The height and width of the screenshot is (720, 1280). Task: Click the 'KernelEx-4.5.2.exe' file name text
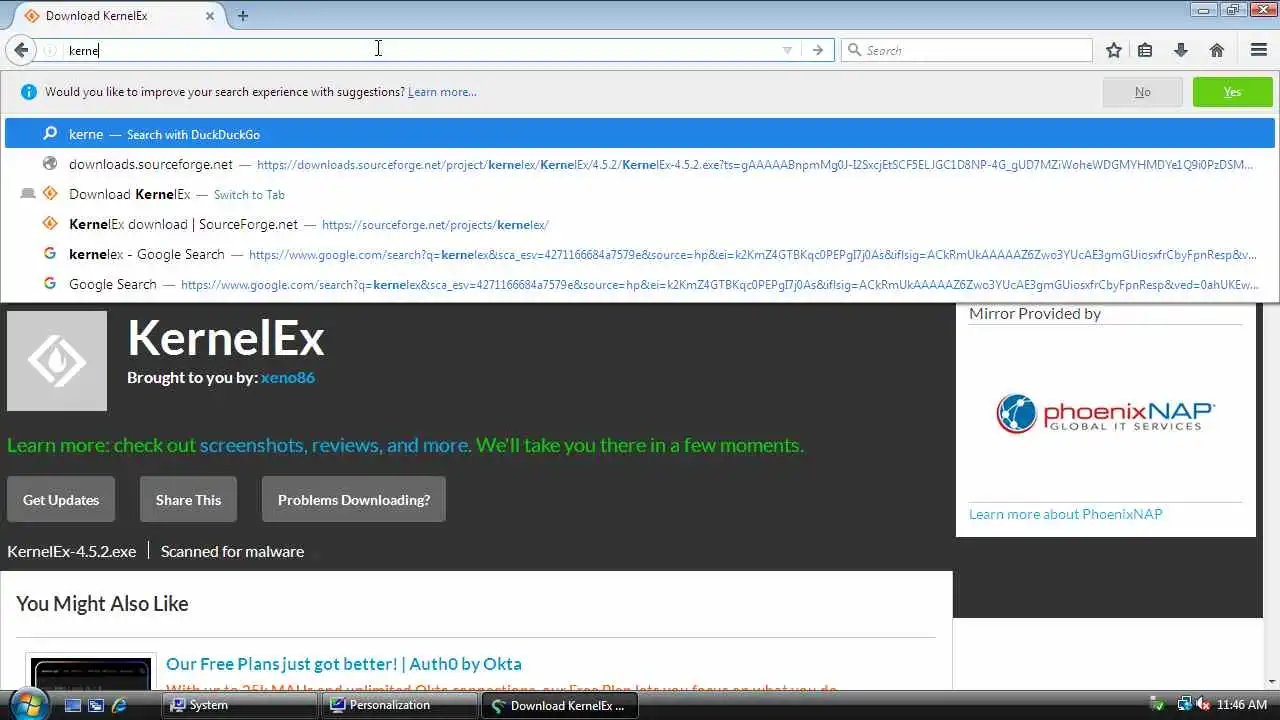(71, 551)
